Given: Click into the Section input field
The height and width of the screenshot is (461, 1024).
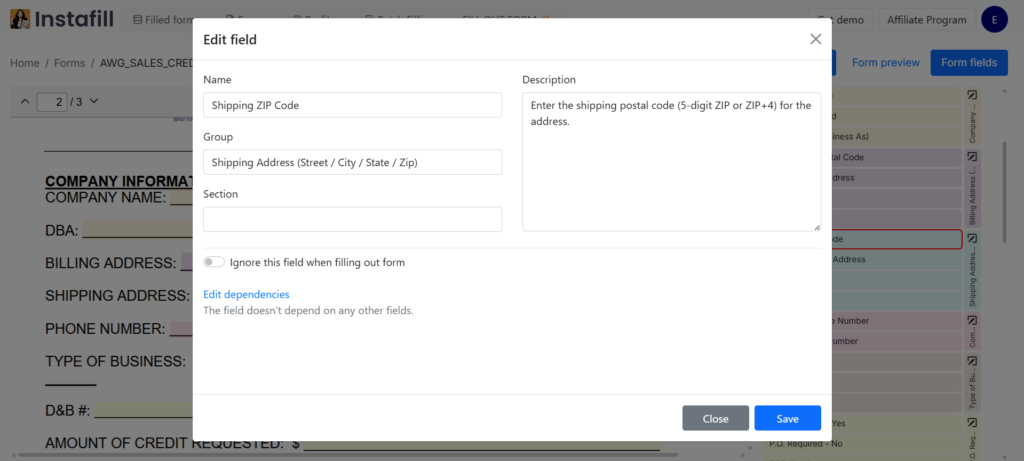Looking at the screenshot, I should coord(352,219).
